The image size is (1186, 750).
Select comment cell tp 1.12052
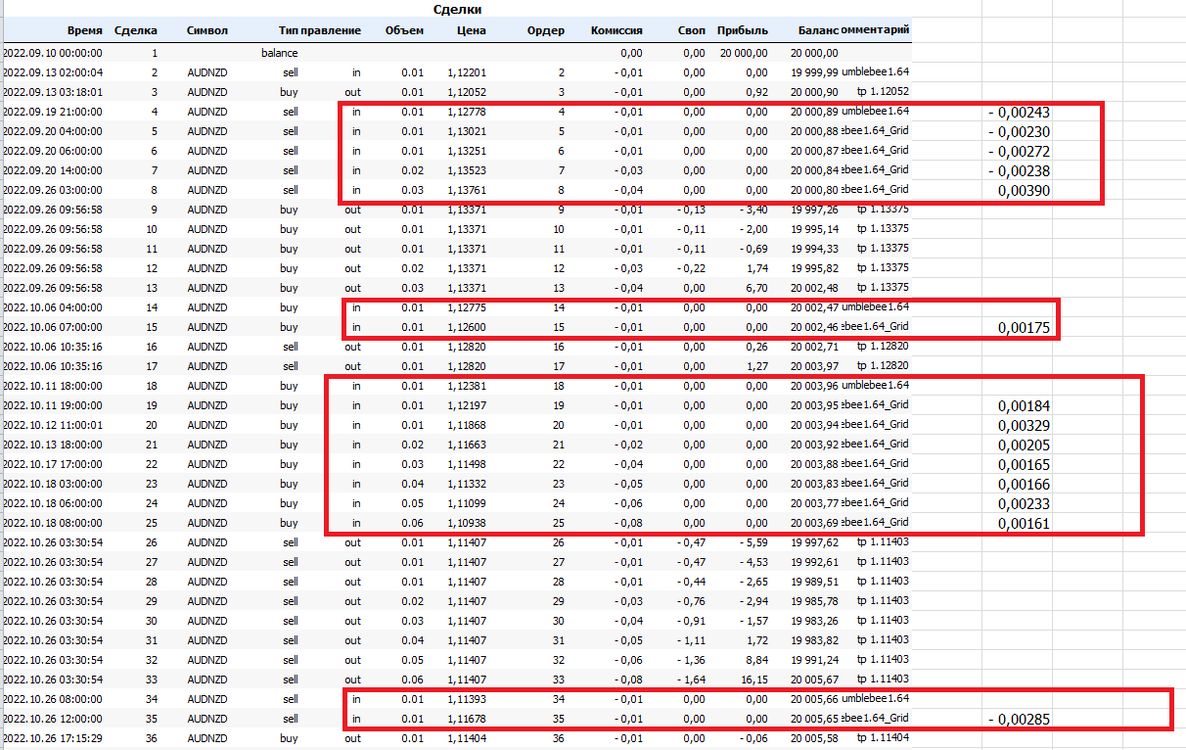coord(883,91)
